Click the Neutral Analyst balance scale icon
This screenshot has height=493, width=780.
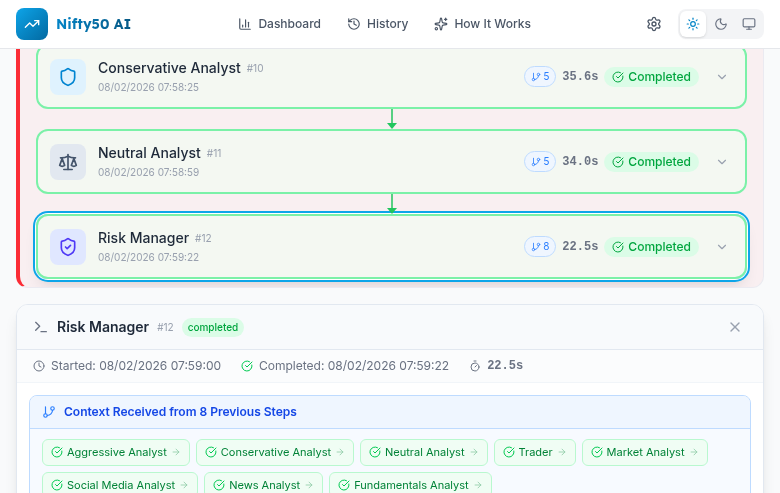click(x=68, y=162)
